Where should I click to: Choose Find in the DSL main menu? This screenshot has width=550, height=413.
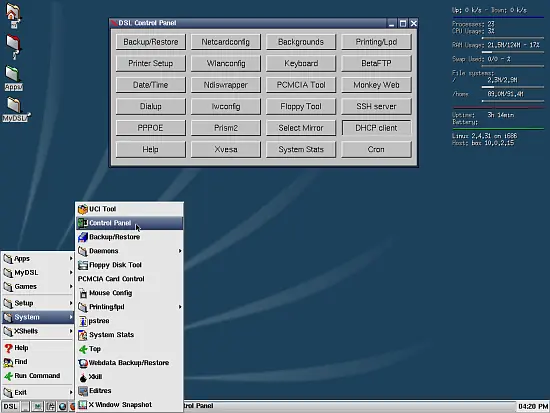[x=37, y=362]
